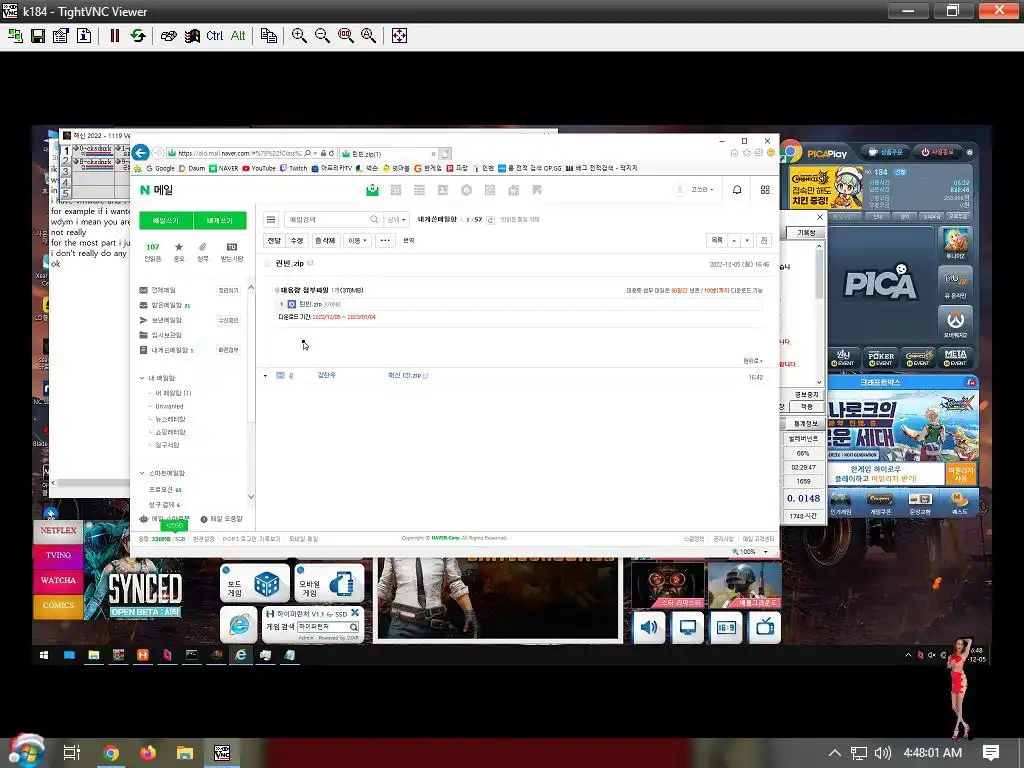Click the Zoom 100% magnifier icon
This screenshot has width=1024, height=768.
345,36
